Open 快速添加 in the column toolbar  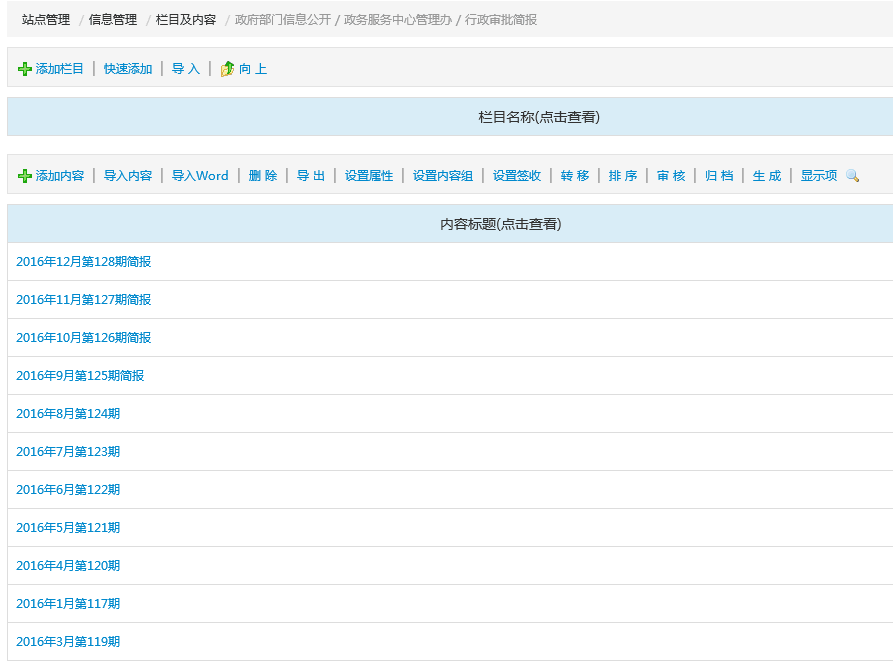pos(128,69)
